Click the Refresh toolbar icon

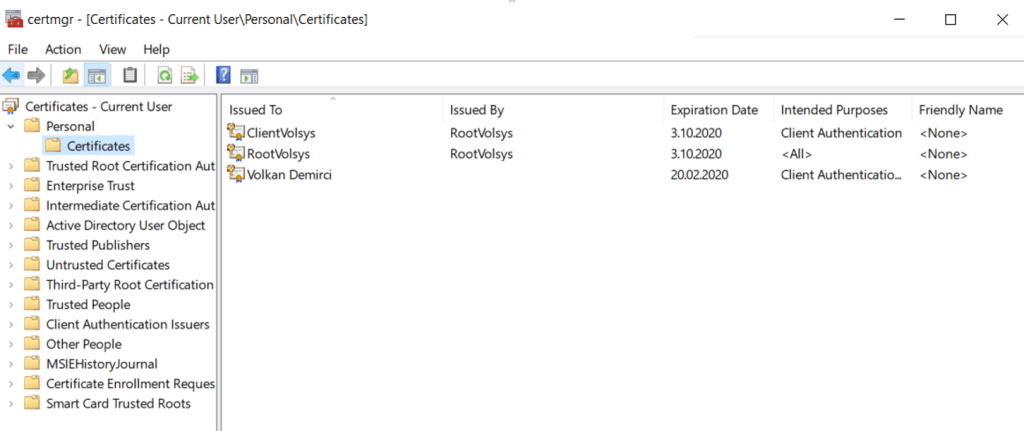165,76
